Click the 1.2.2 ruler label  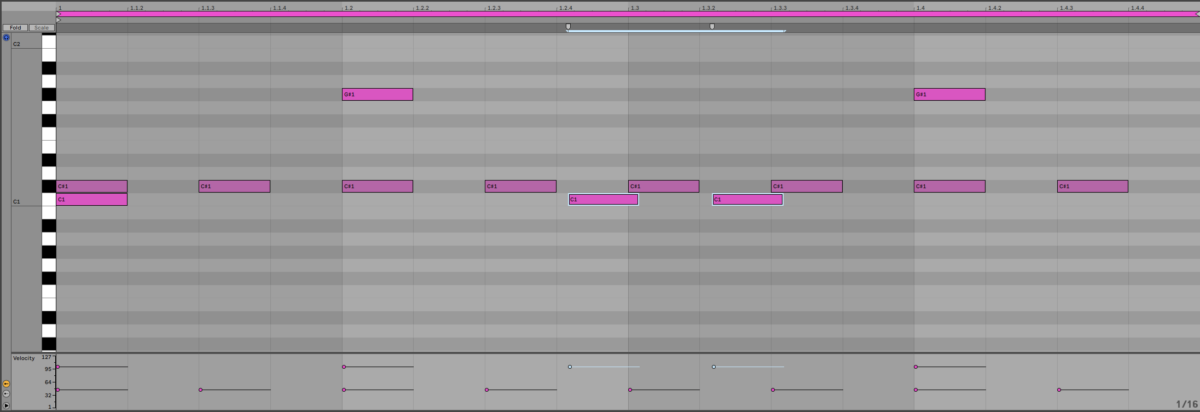(x=423, y=7)
